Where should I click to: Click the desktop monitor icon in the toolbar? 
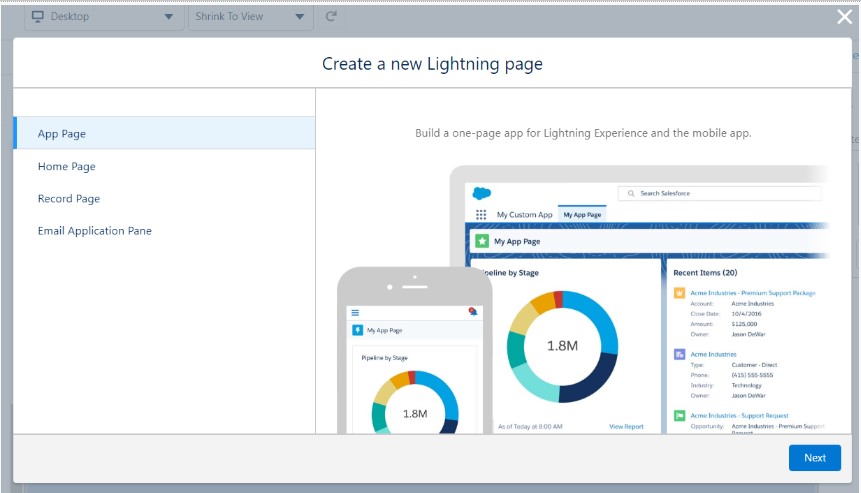tap(38, 17)
